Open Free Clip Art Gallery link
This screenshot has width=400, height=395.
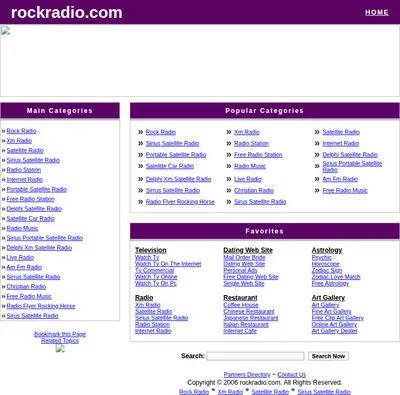point(338,318)
